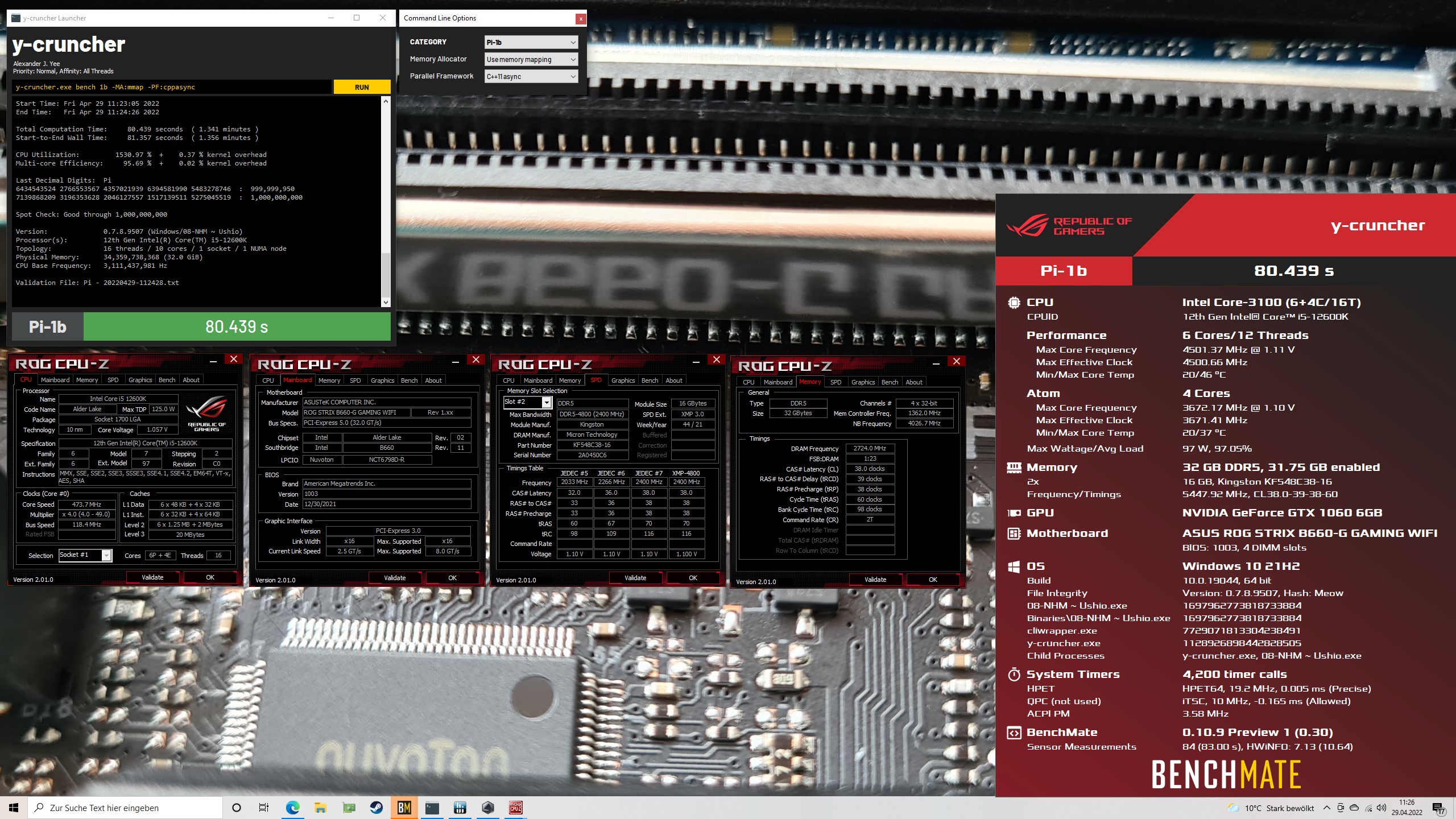The width and height of the screenshot is (1456, 819).
Task: Switch to the Memory tab in the CPU-Z SPD window
Action: pyautogui.click(x=570, y=380)
